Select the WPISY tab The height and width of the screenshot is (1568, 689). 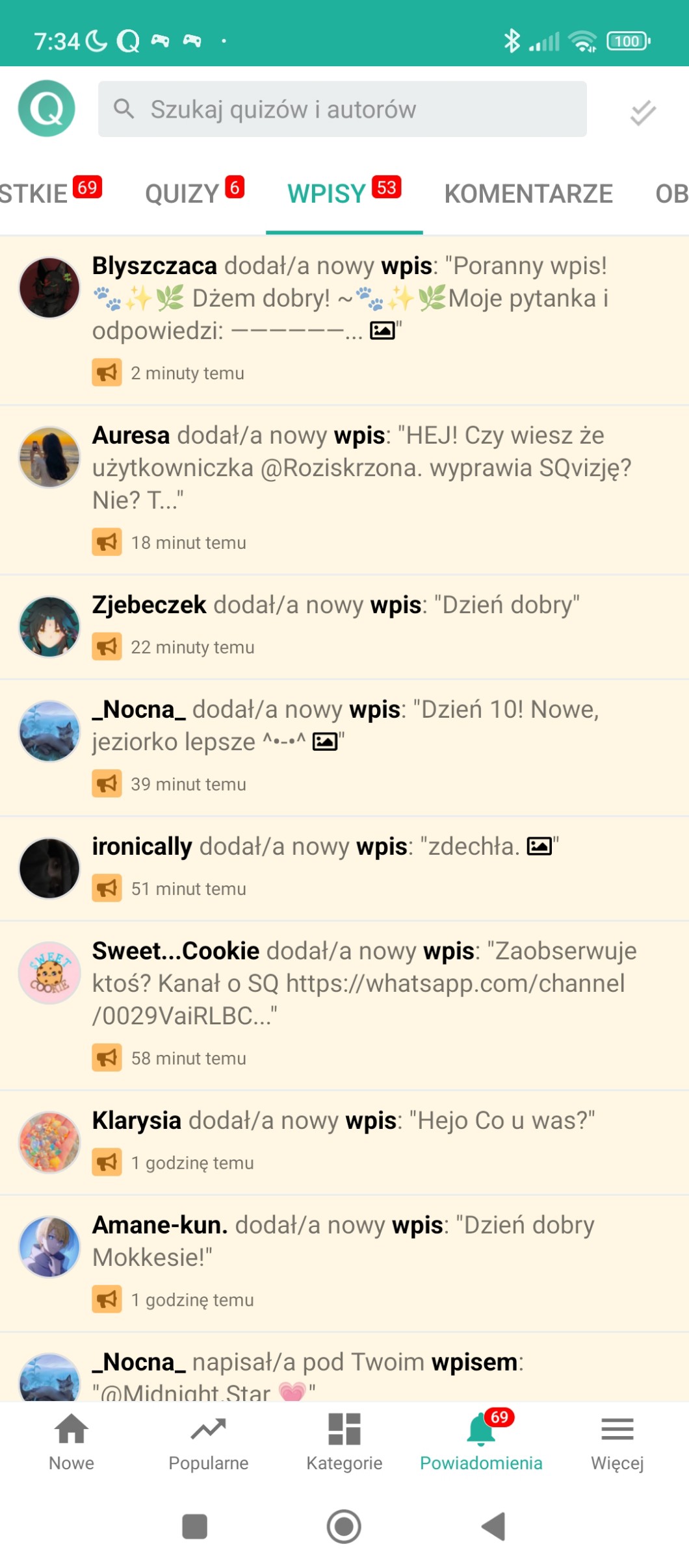pos(344,193)
